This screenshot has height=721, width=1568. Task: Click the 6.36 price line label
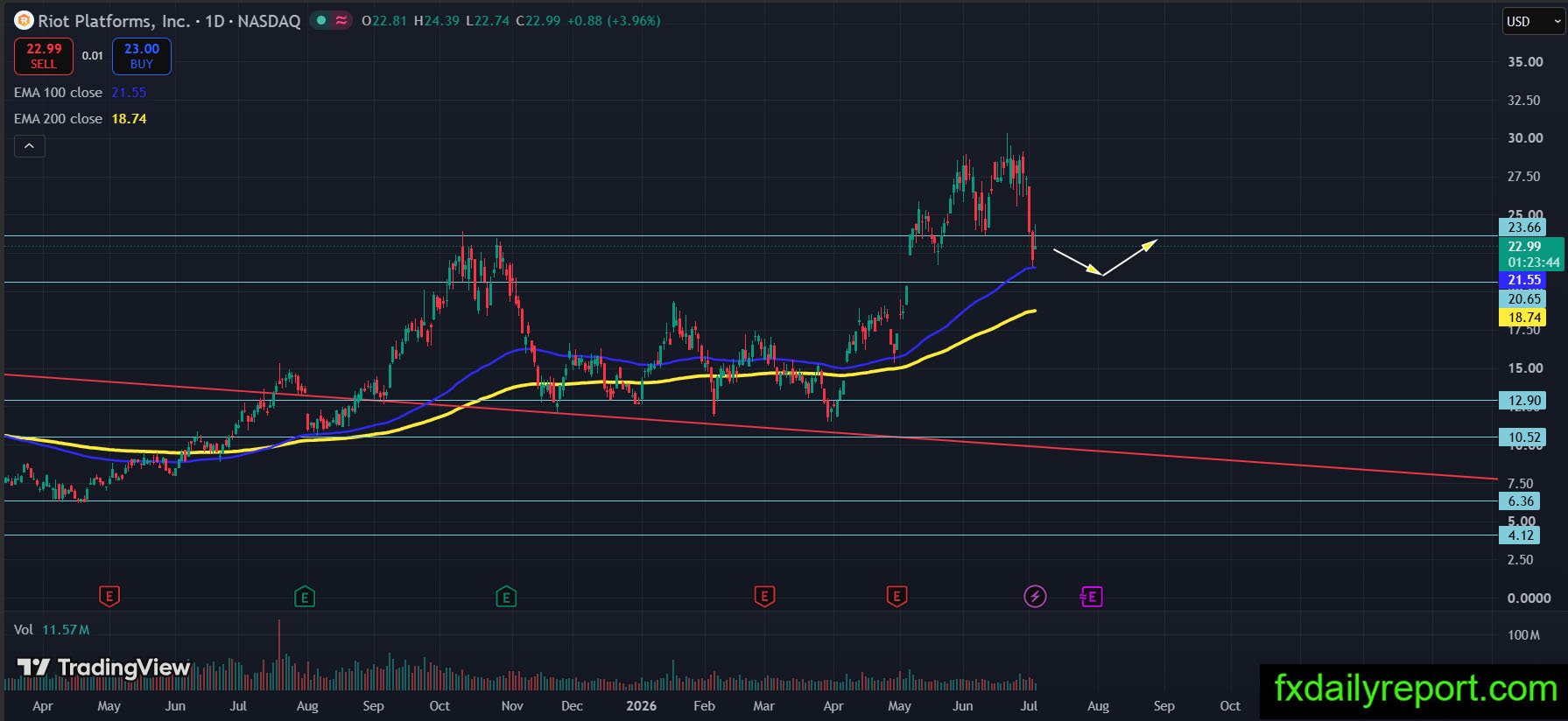(x=1521, y=501)
